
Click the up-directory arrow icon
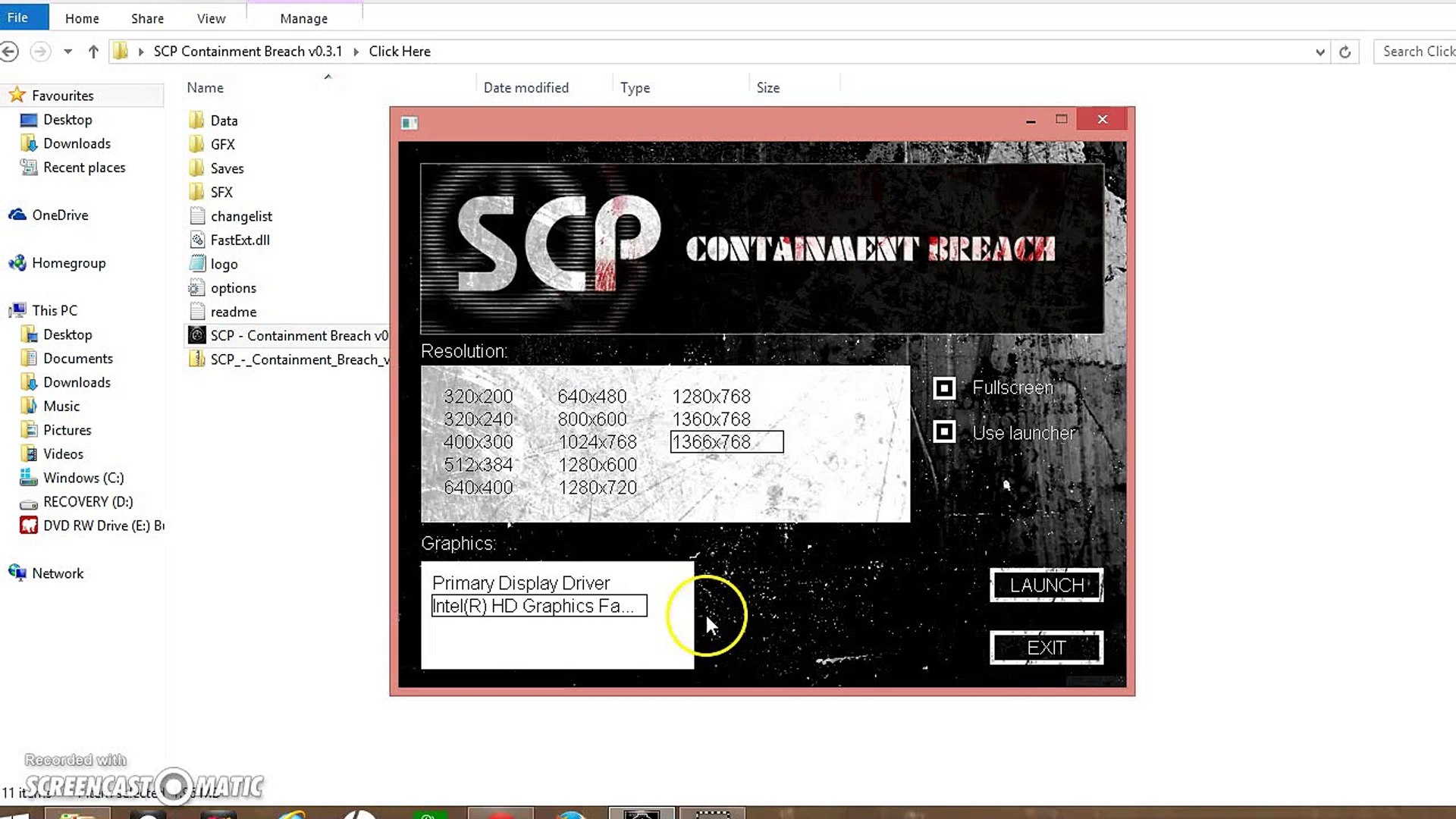(93, 52)
